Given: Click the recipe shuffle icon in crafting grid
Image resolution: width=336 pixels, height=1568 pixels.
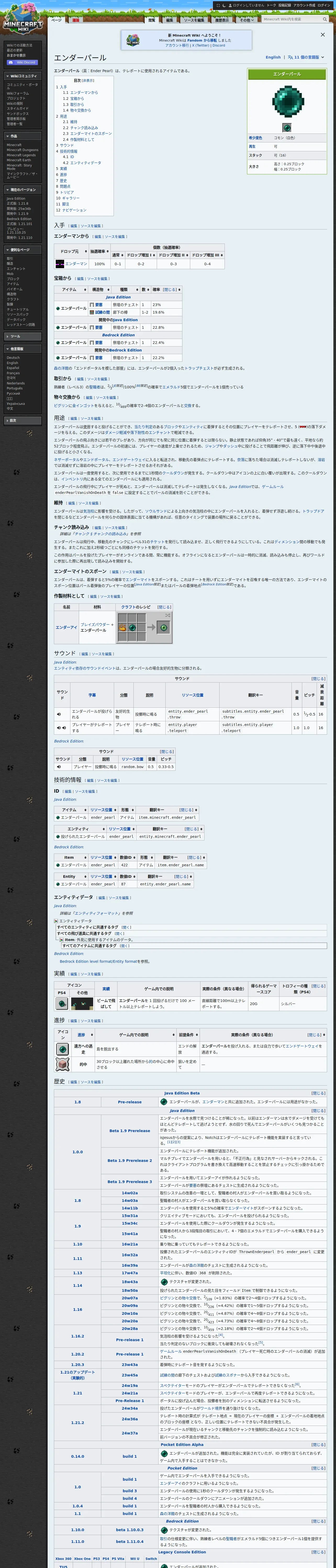Looking at the screenshot, I should point(167,615).
